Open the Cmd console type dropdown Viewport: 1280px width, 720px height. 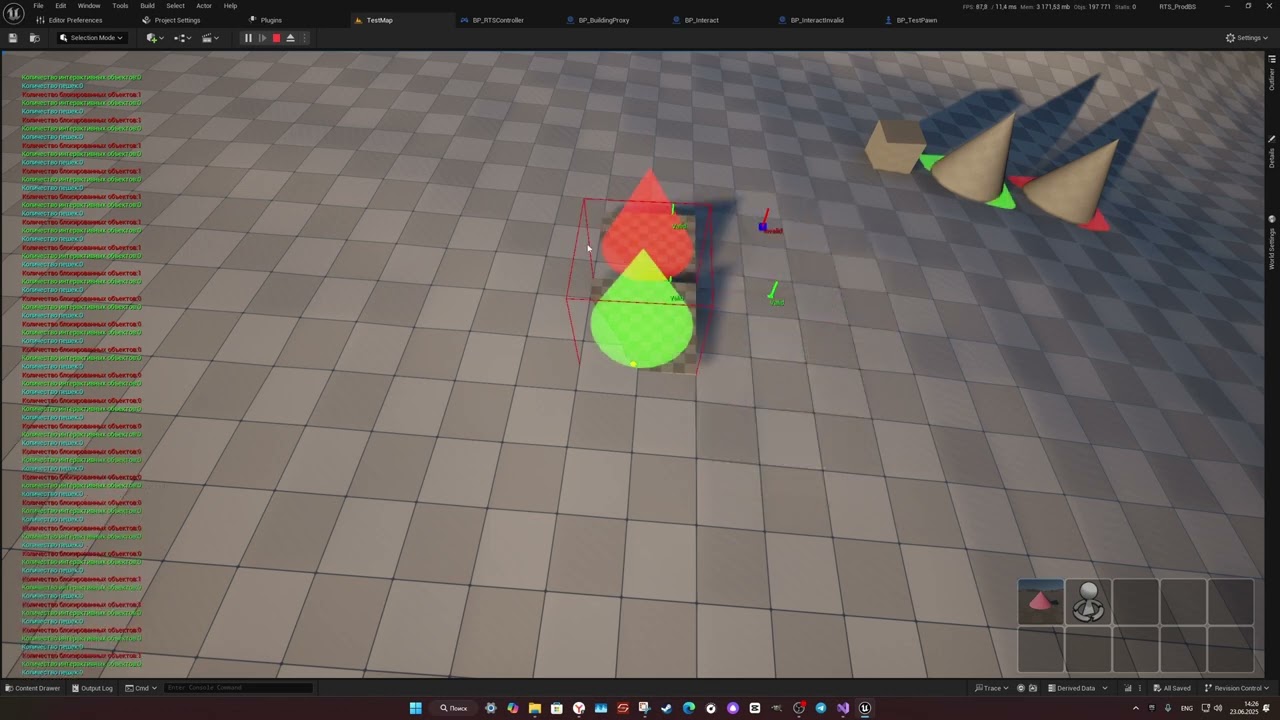(142, 688)
